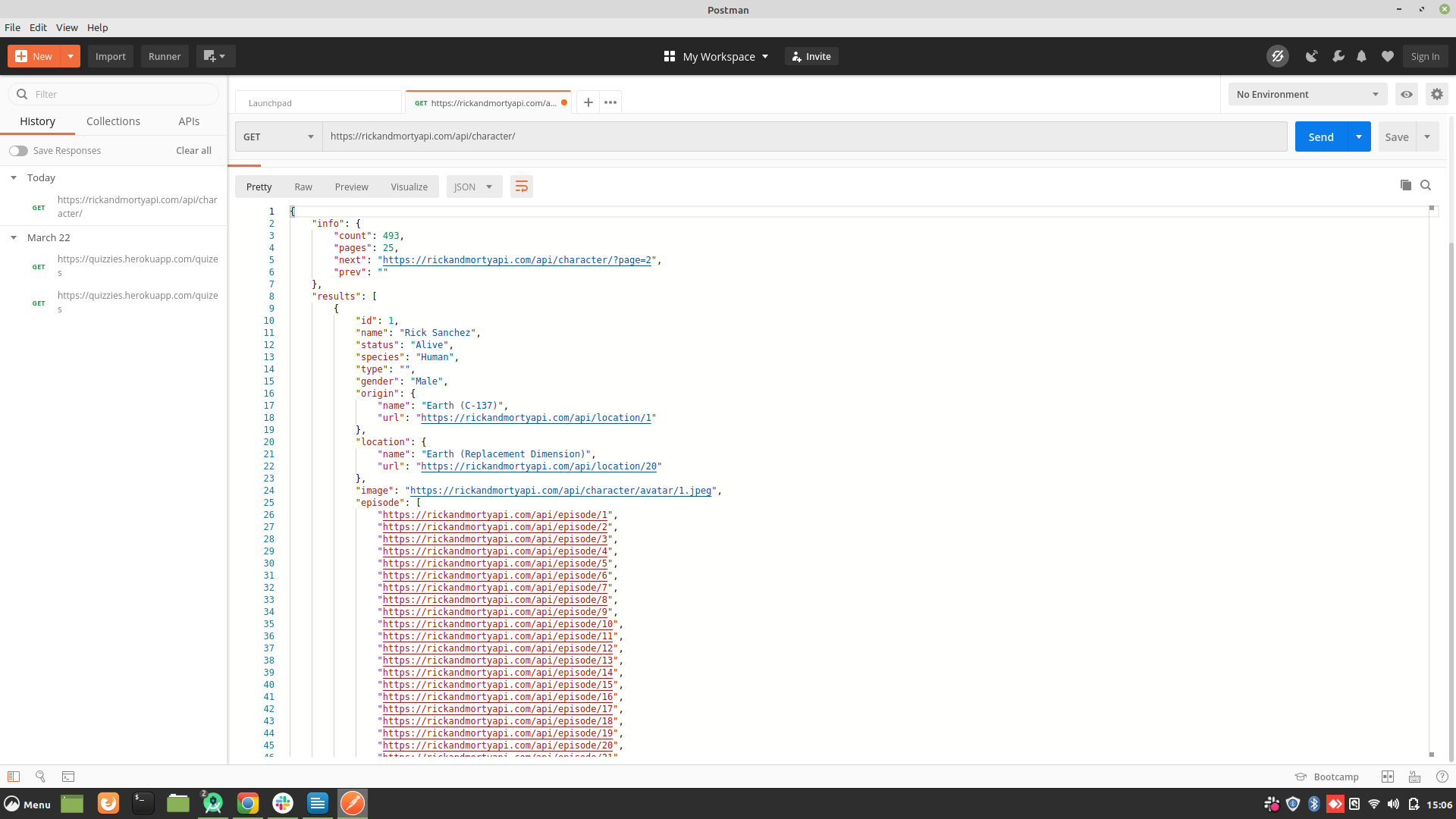Click the Send button
Image resolution: width=1456 pixels, height=819 pixels.
tap(1321, 136)
